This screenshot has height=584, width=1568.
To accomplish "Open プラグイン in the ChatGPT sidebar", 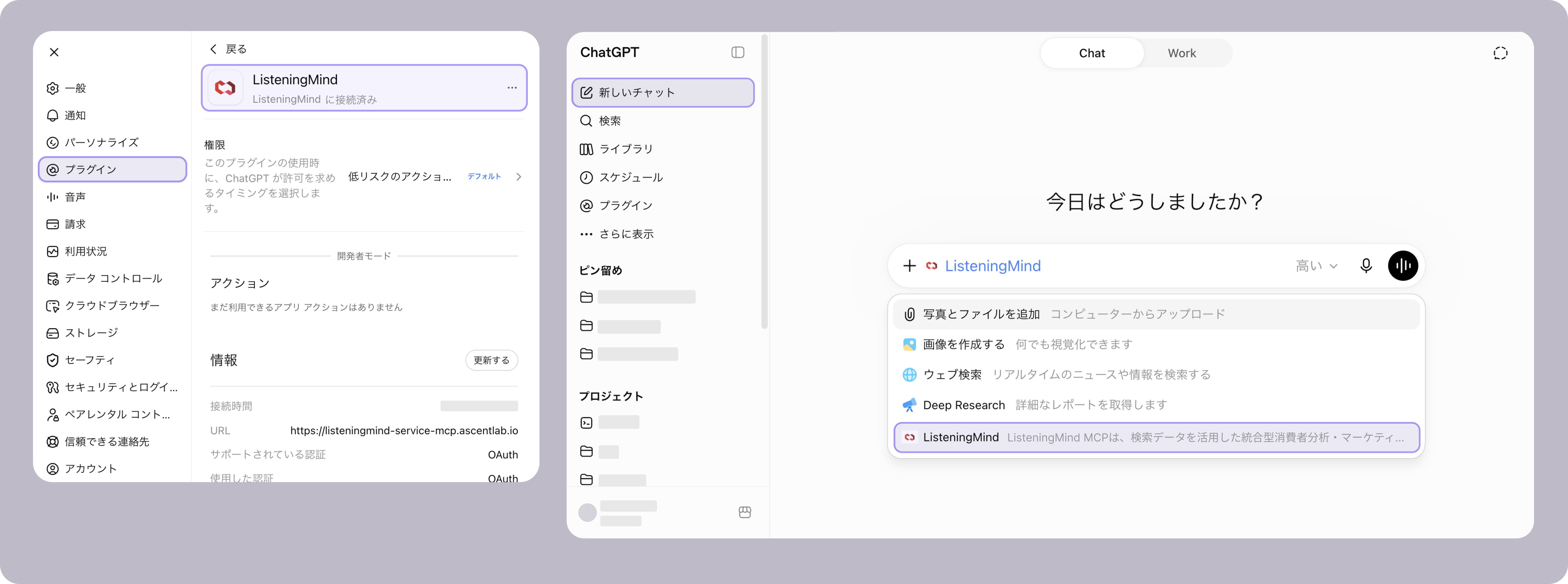I will 663,206.
